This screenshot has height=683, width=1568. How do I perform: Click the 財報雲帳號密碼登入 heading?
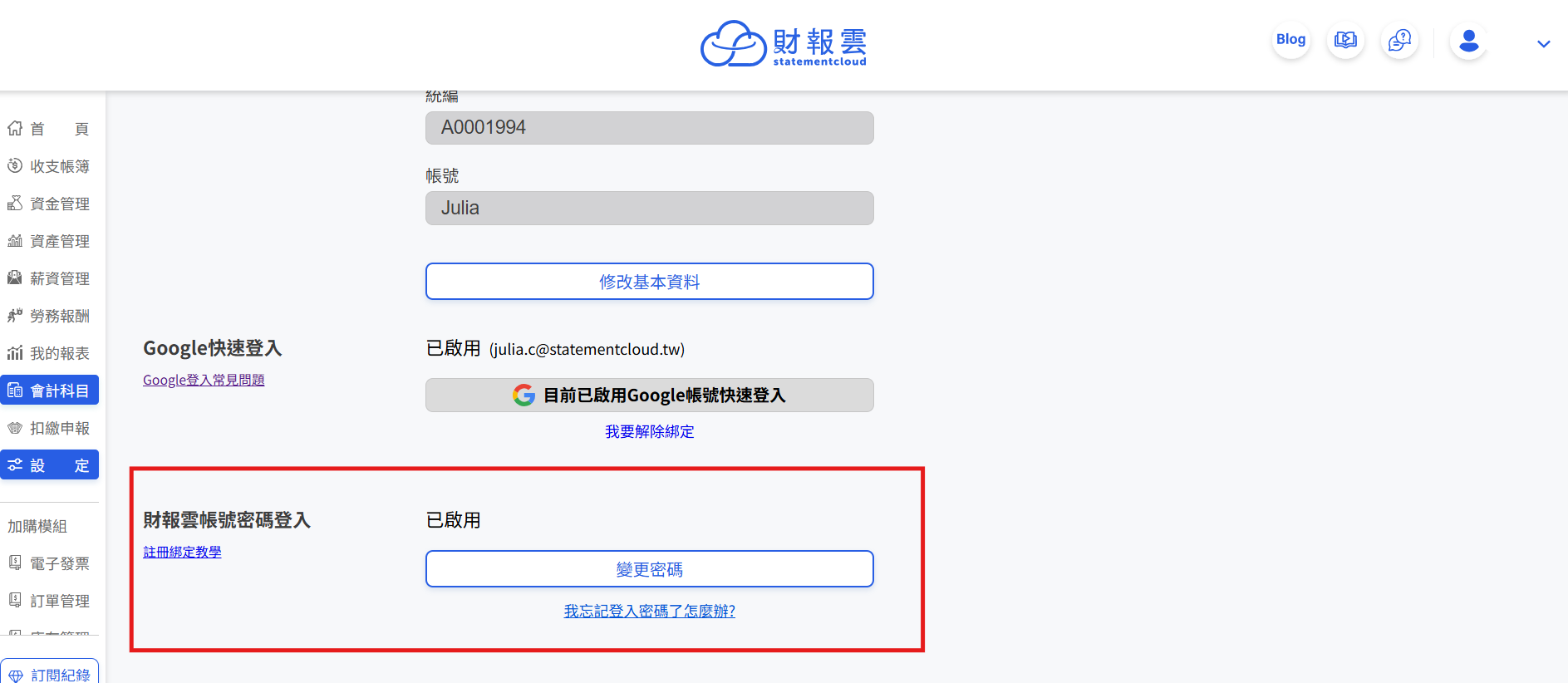[x=227, y=520]
